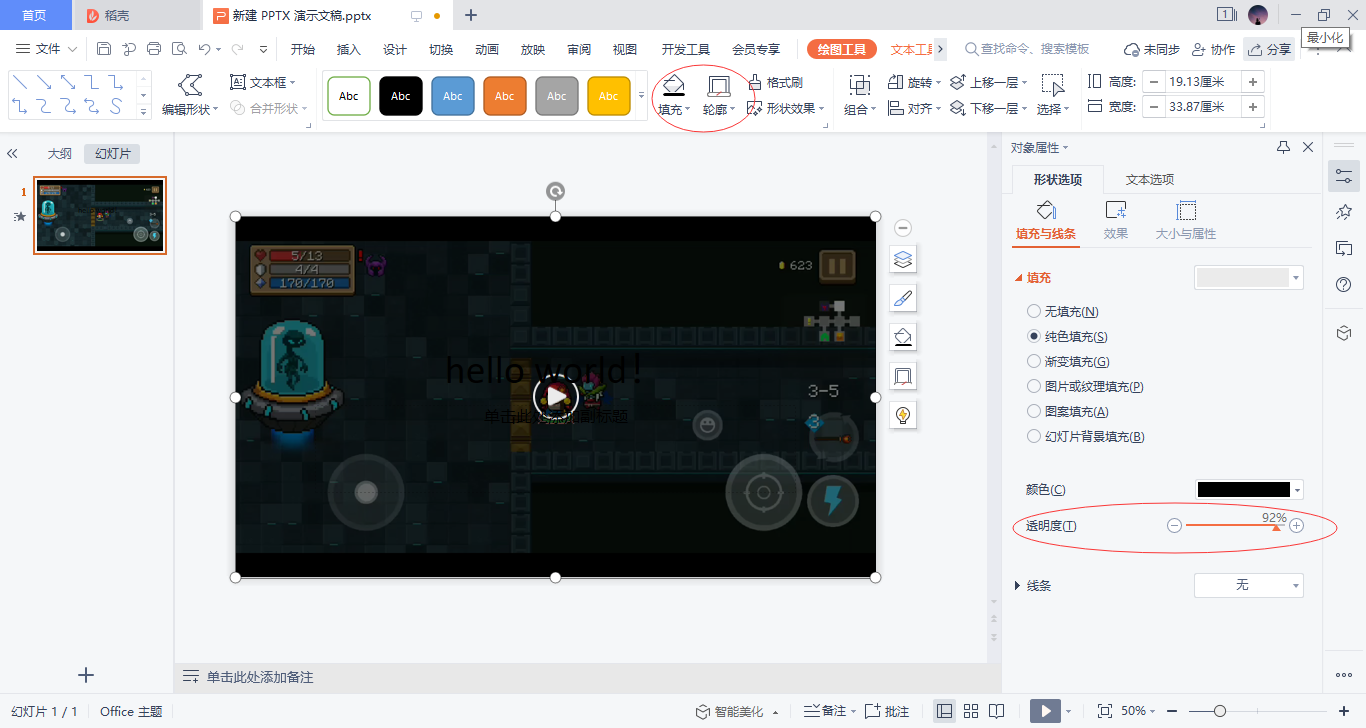This screenshot has height=728, width=1366.
Task: Click the 协作 collaborate button
Action: coord(1213,49)
